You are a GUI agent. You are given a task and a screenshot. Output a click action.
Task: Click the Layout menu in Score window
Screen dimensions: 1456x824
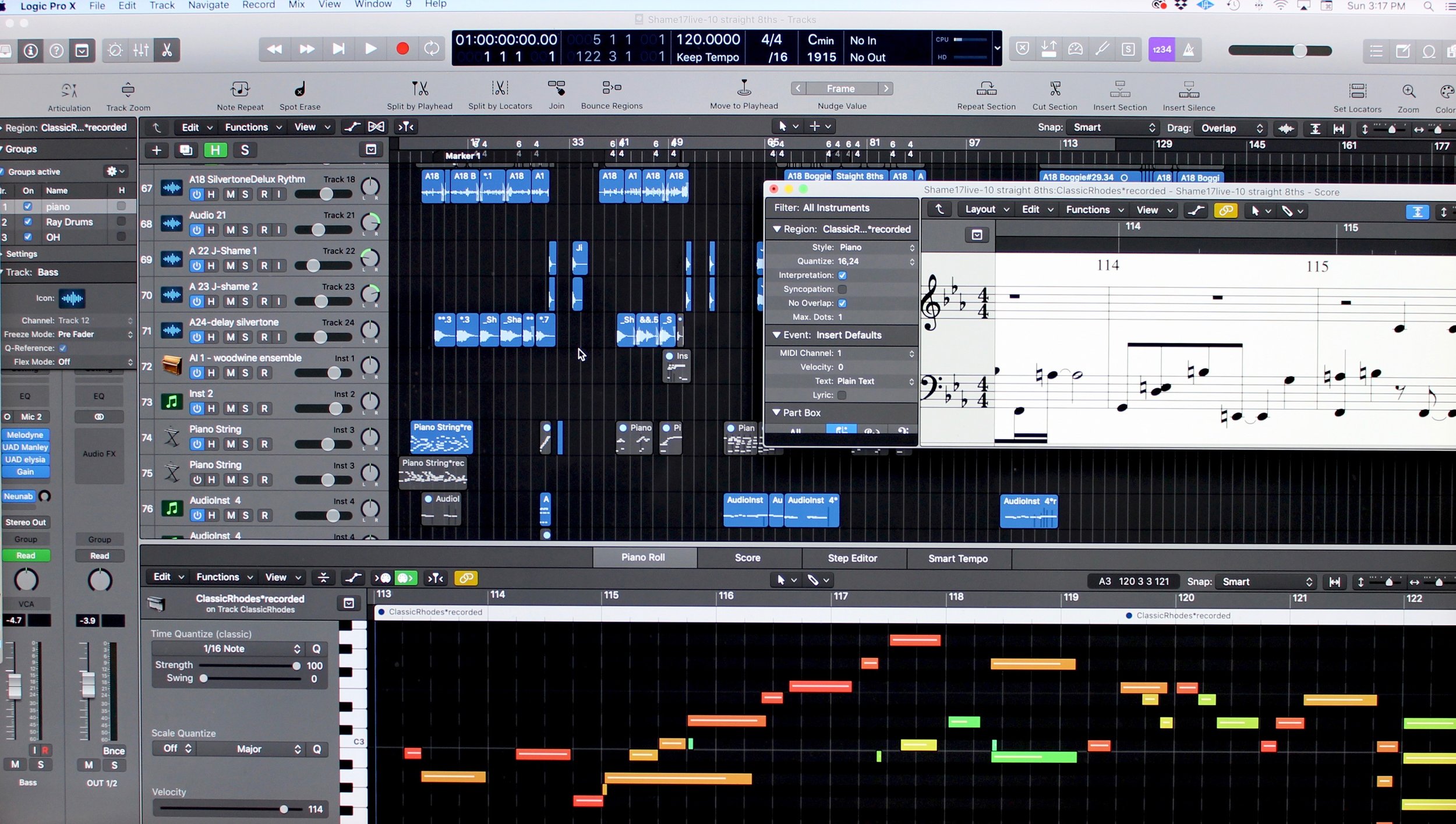[x=986, y=210]
